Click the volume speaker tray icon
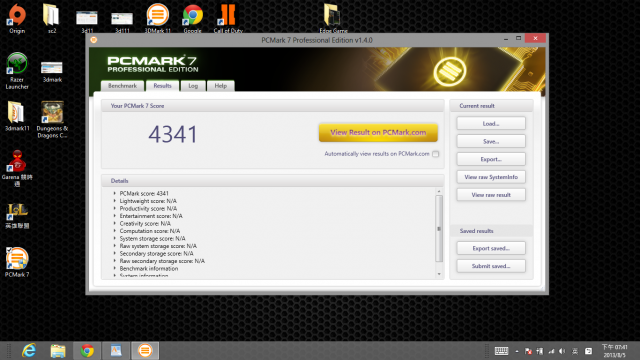640x360 pixels. coord(562,351)
